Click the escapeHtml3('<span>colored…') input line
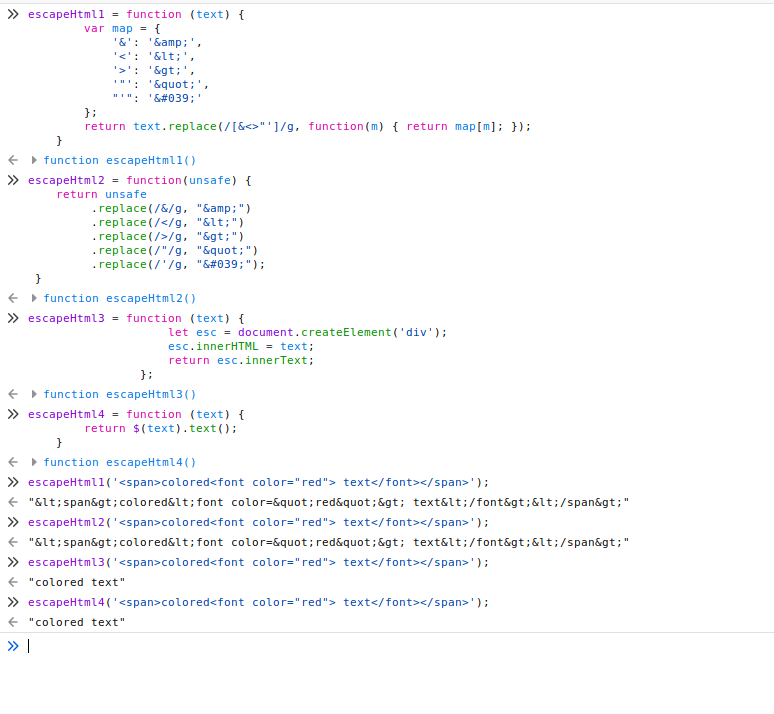The height and width of the screenshot is (714, 774). coord(258,562)
